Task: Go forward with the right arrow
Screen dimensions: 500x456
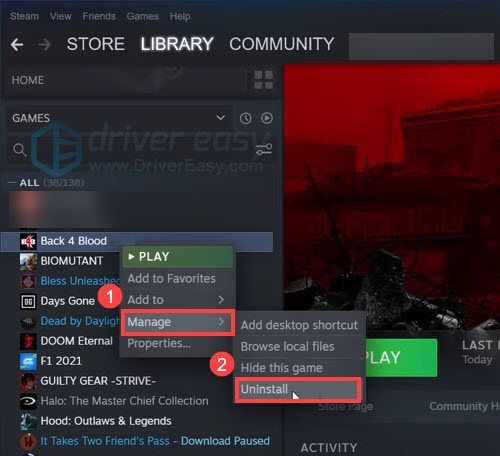Action: point(44,44)
